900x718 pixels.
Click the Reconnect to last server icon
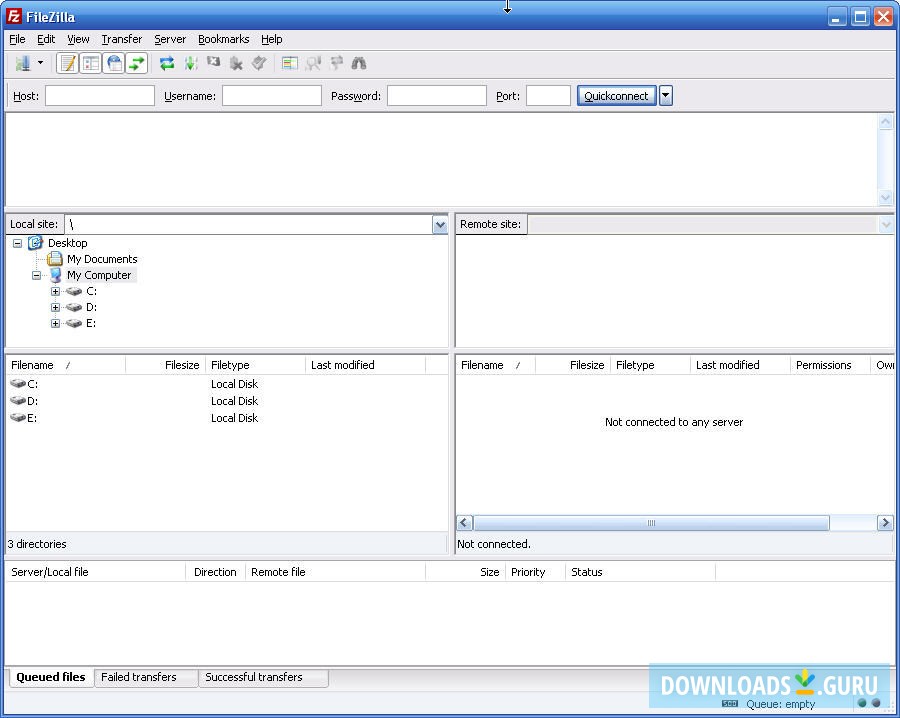click(x=259, y=63)
